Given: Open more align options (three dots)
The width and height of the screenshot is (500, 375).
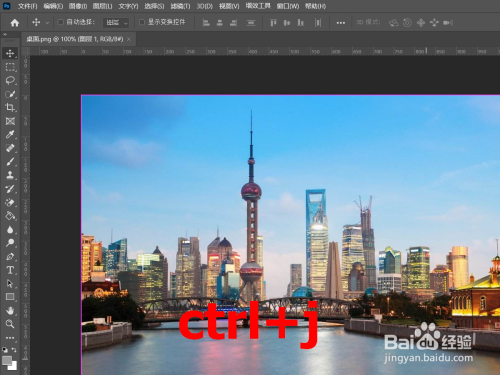Looking at the screenshot, I should (341, 23).
